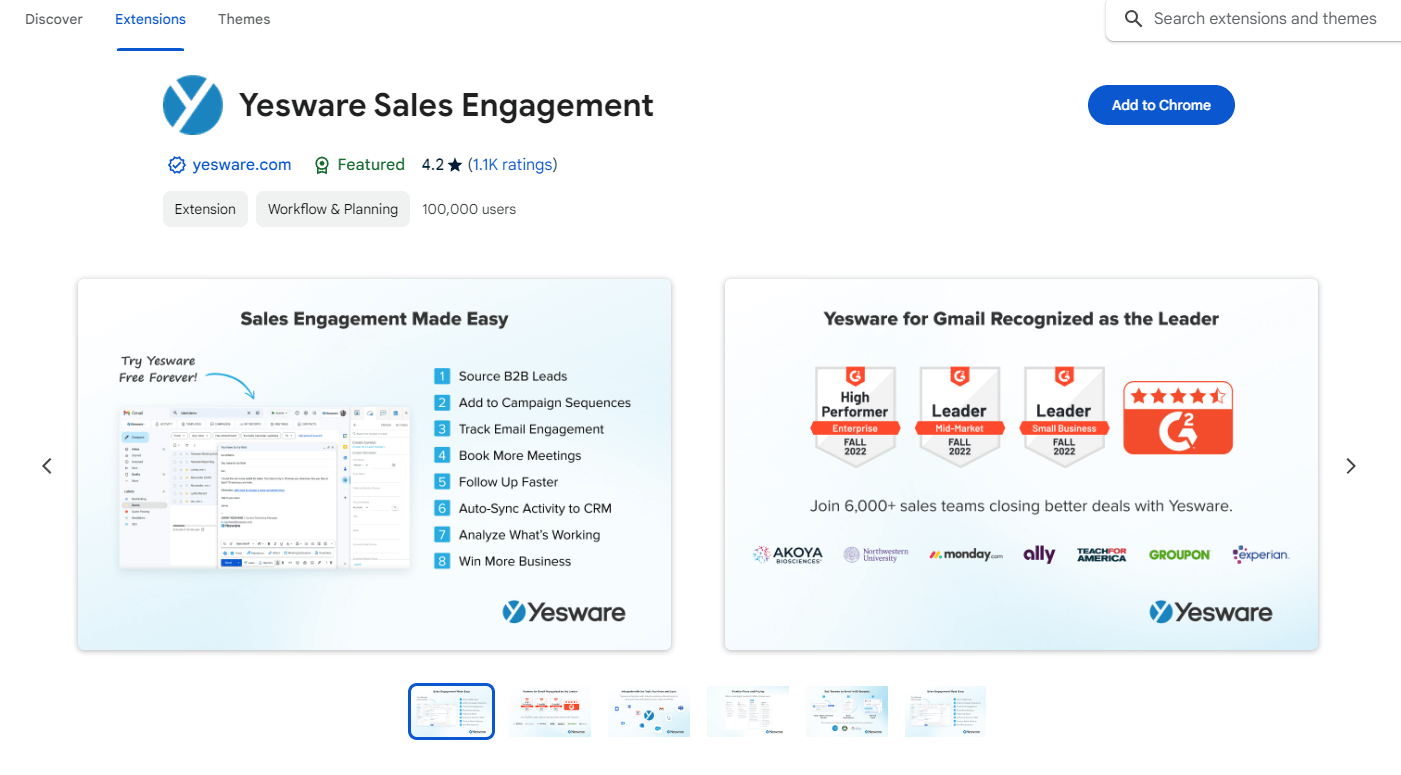Show the previous screenshot with left arrow
Screen dimensions: 1401x775
point(46,466)
